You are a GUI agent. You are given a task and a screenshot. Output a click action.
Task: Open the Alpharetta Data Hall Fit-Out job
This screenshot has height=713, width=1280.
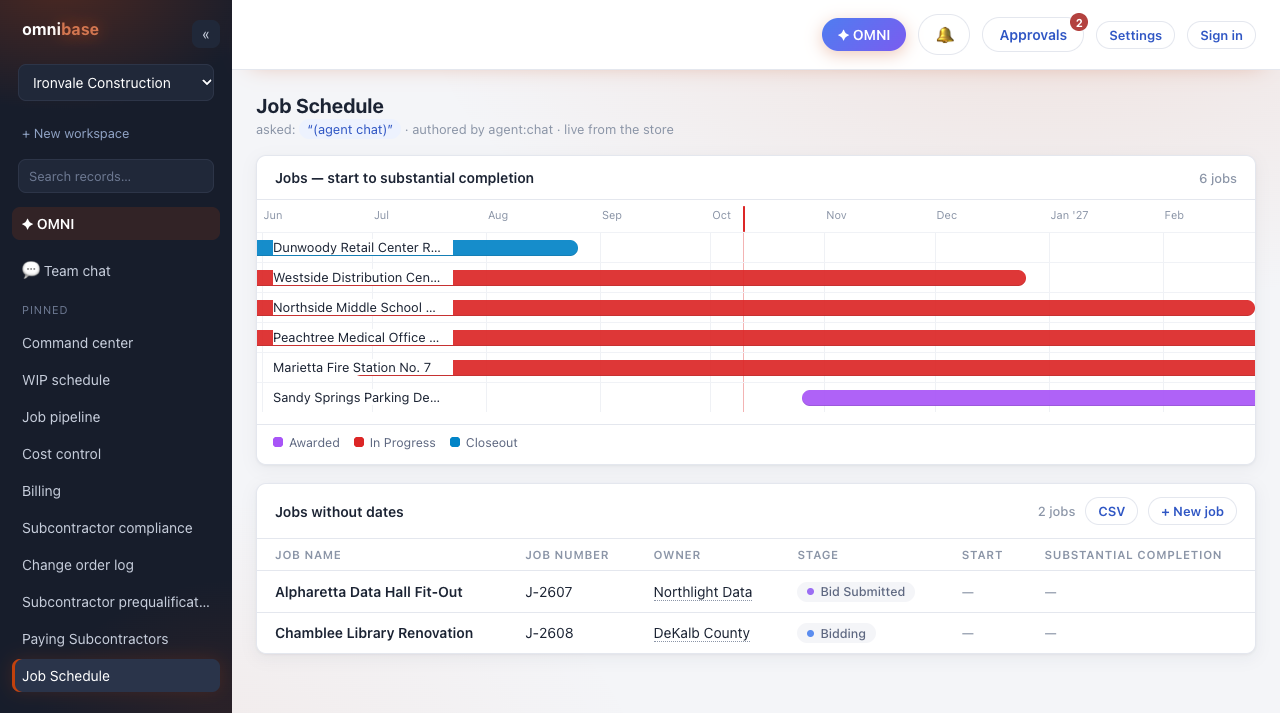369,592
